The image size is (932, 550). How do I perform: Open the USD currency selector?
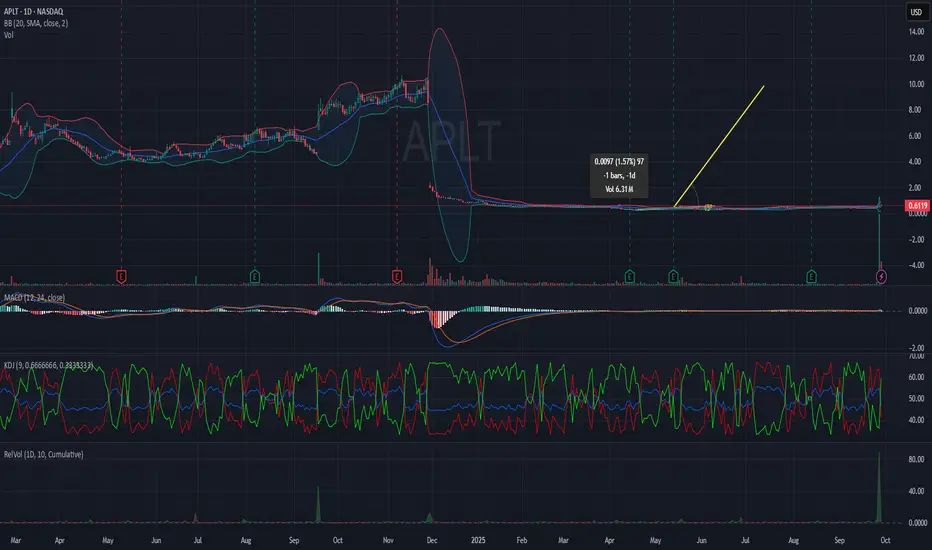click(916, 12)
